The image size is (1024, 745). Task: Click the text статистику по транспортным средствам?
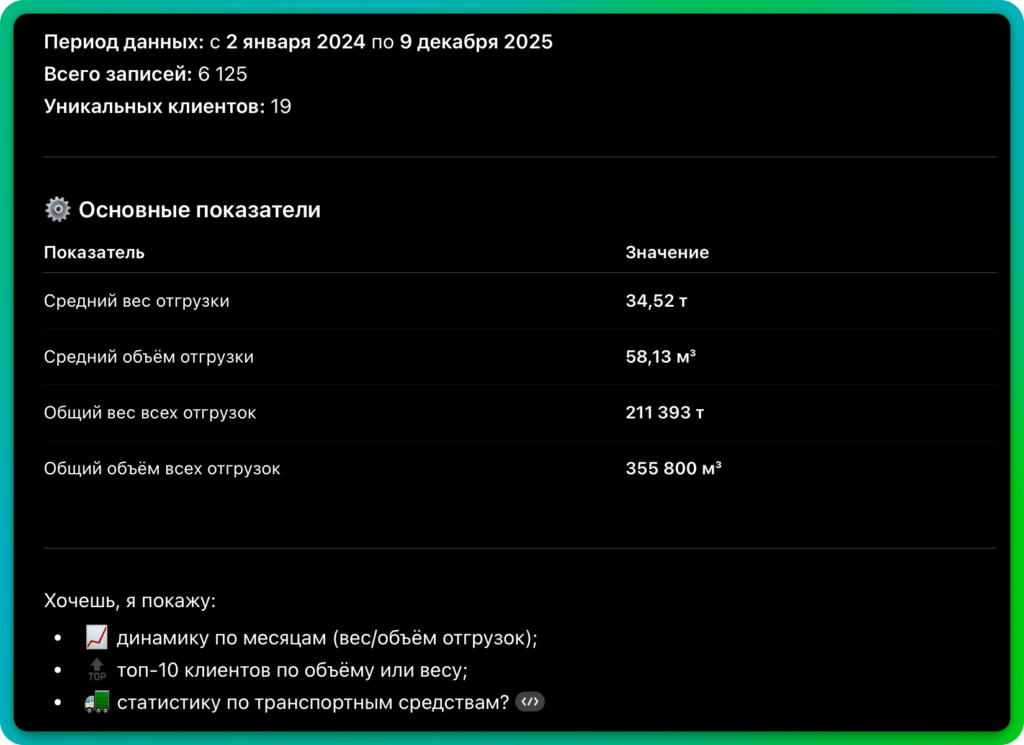313,703
